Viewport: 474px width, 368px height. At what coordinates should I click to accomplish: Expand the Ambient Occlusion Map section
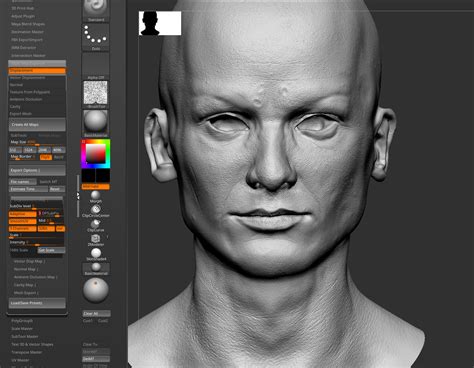35,277
